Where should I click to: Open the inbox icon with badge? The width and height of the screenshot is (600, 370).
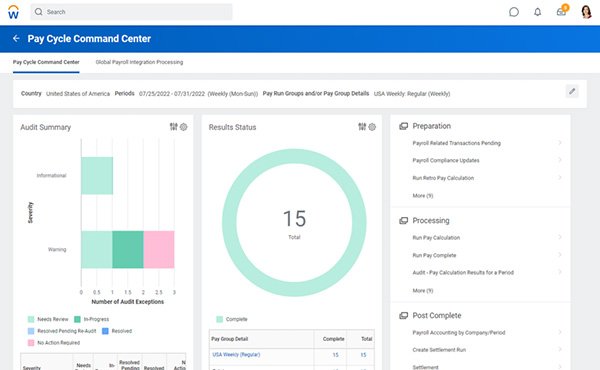(x=562, y=11)
